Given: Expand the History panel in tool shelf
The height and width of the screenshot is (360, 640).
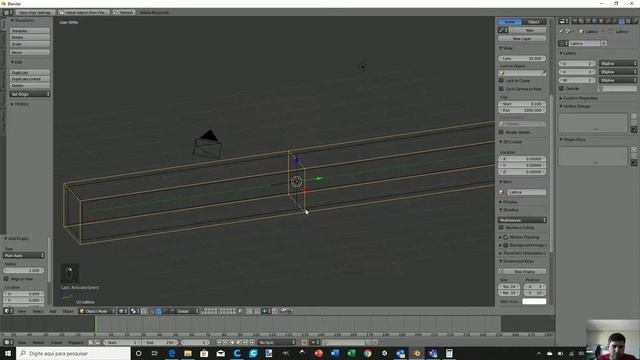Looking at the screenshot, I should 20,104.
